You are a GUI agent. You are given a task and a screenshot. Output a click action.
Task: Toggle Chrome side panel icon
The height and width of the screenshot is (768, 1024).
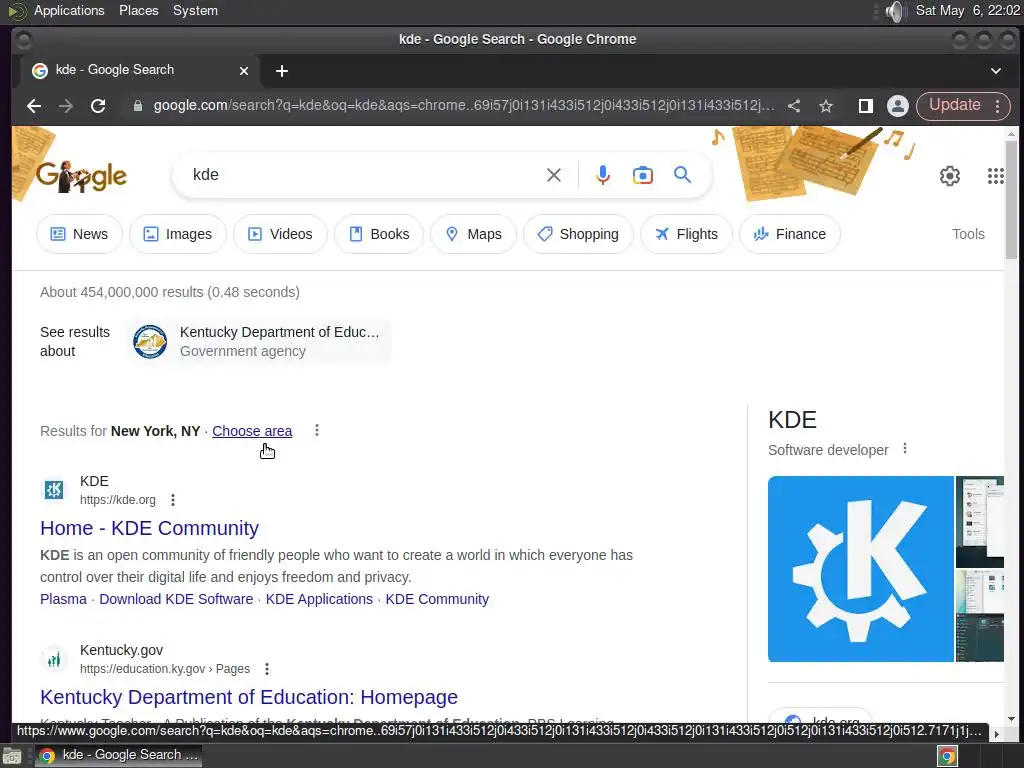click(x=866, y=106)
